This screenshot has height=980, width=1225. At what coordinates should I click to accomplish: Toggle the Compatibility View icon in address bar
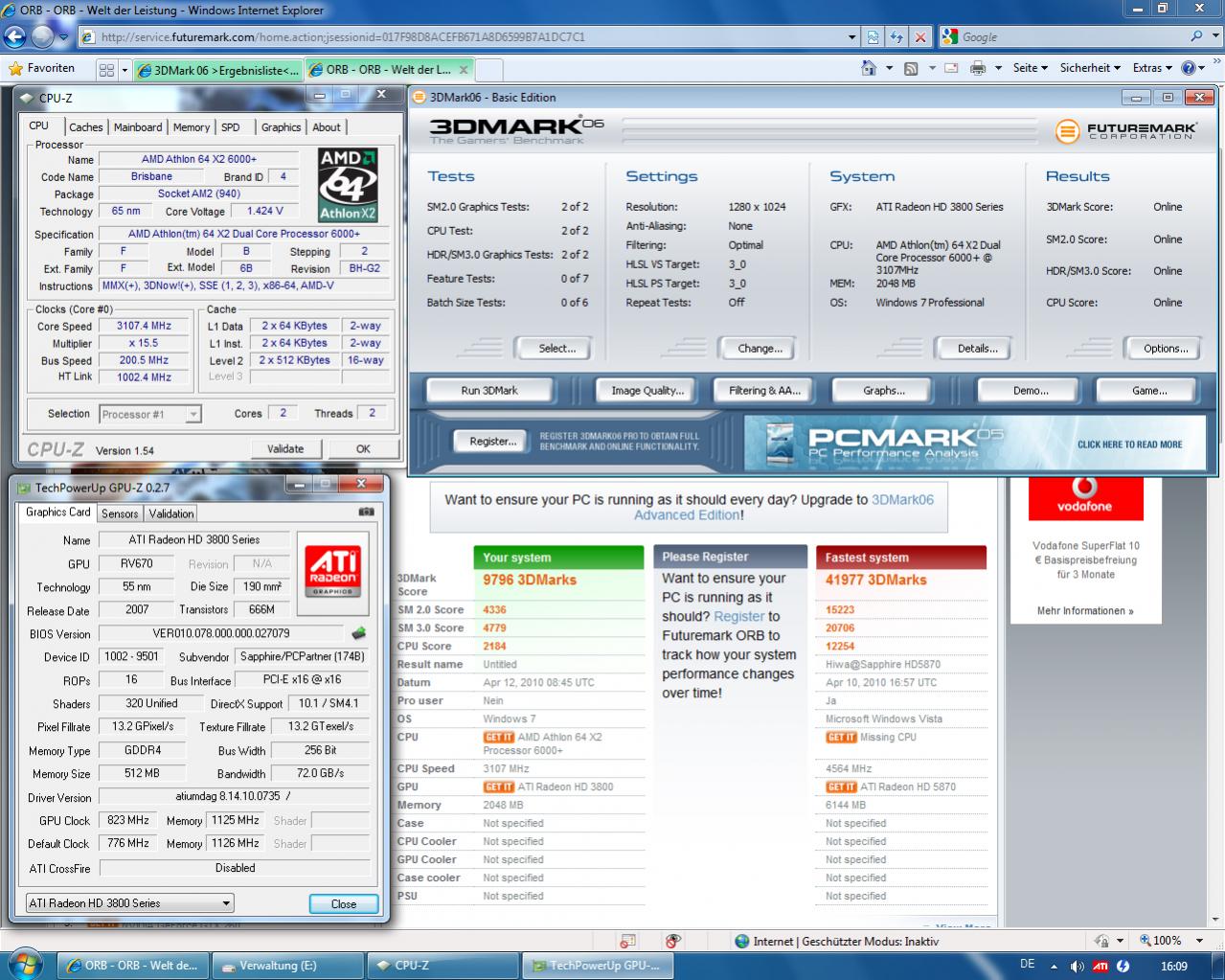pyautogui.click(x=873, y=37)
